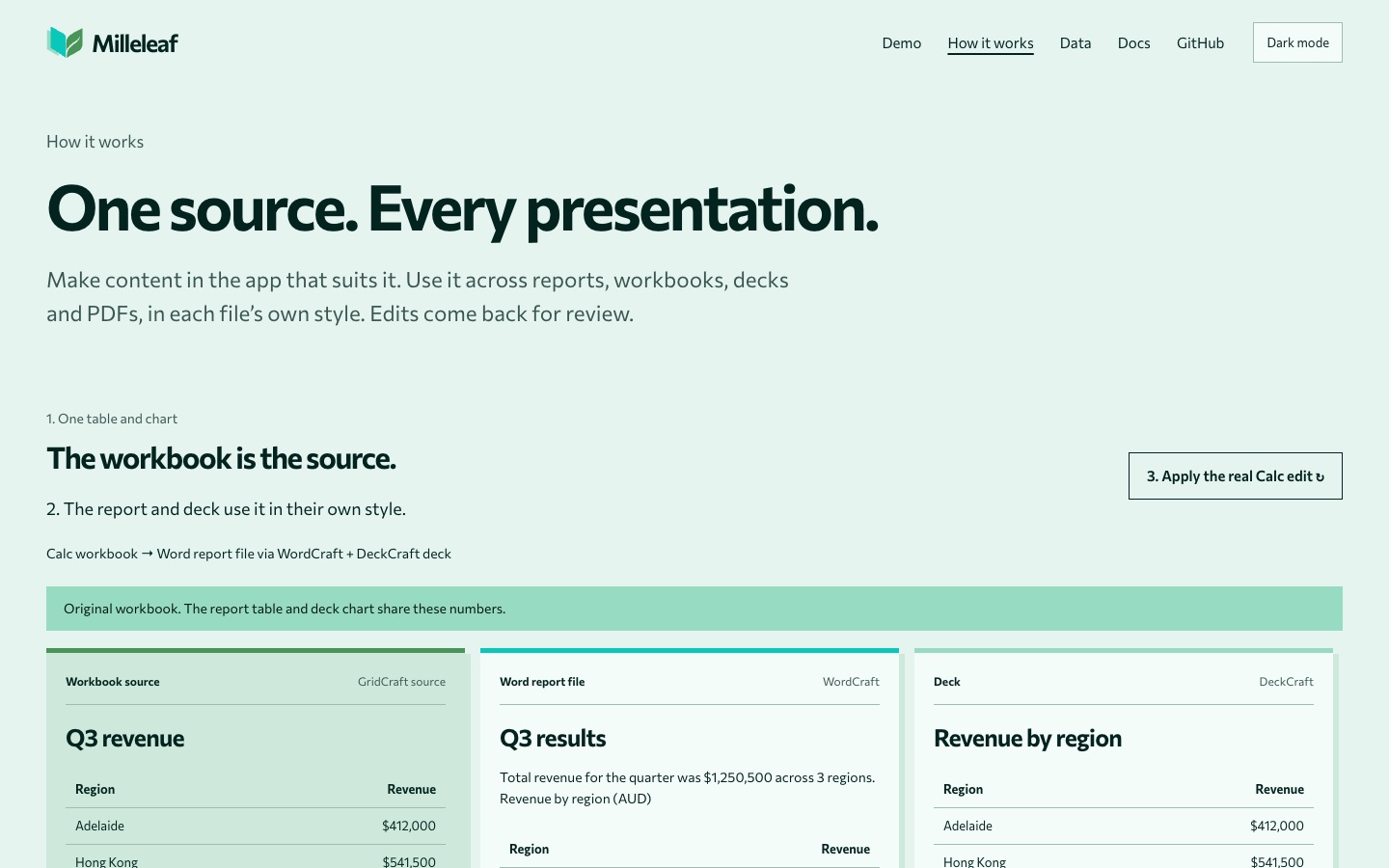Click the 'Revenue by region' deck title
The image size is (1389, 868).
tap(1027, 738)
